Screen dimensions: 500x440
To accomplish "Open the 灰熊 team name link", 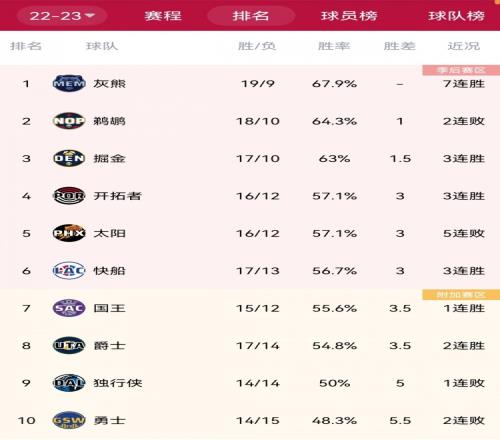I will [x=109, y=83].
